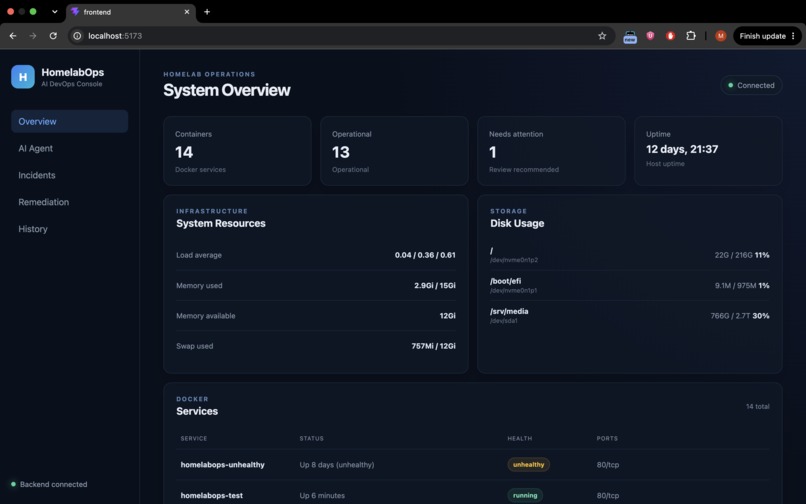The height and width of the screenshot is (504, 806).
Task: Click the Disk Usage heading
Action: (517, 223)
